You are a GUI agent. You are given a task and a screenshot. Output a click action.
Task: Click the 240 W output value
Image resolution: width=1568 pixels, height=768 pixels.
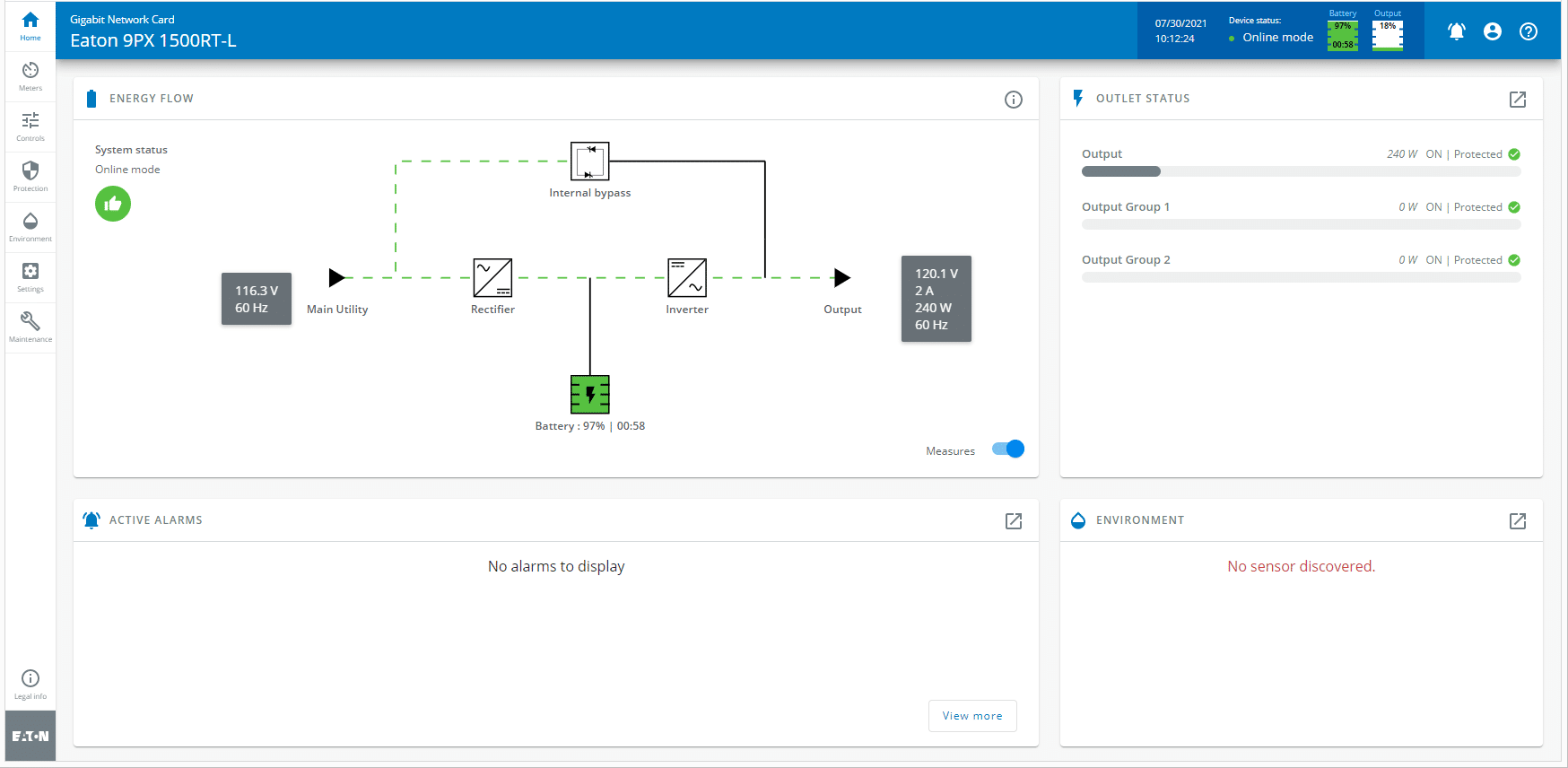pos(1402,154)
